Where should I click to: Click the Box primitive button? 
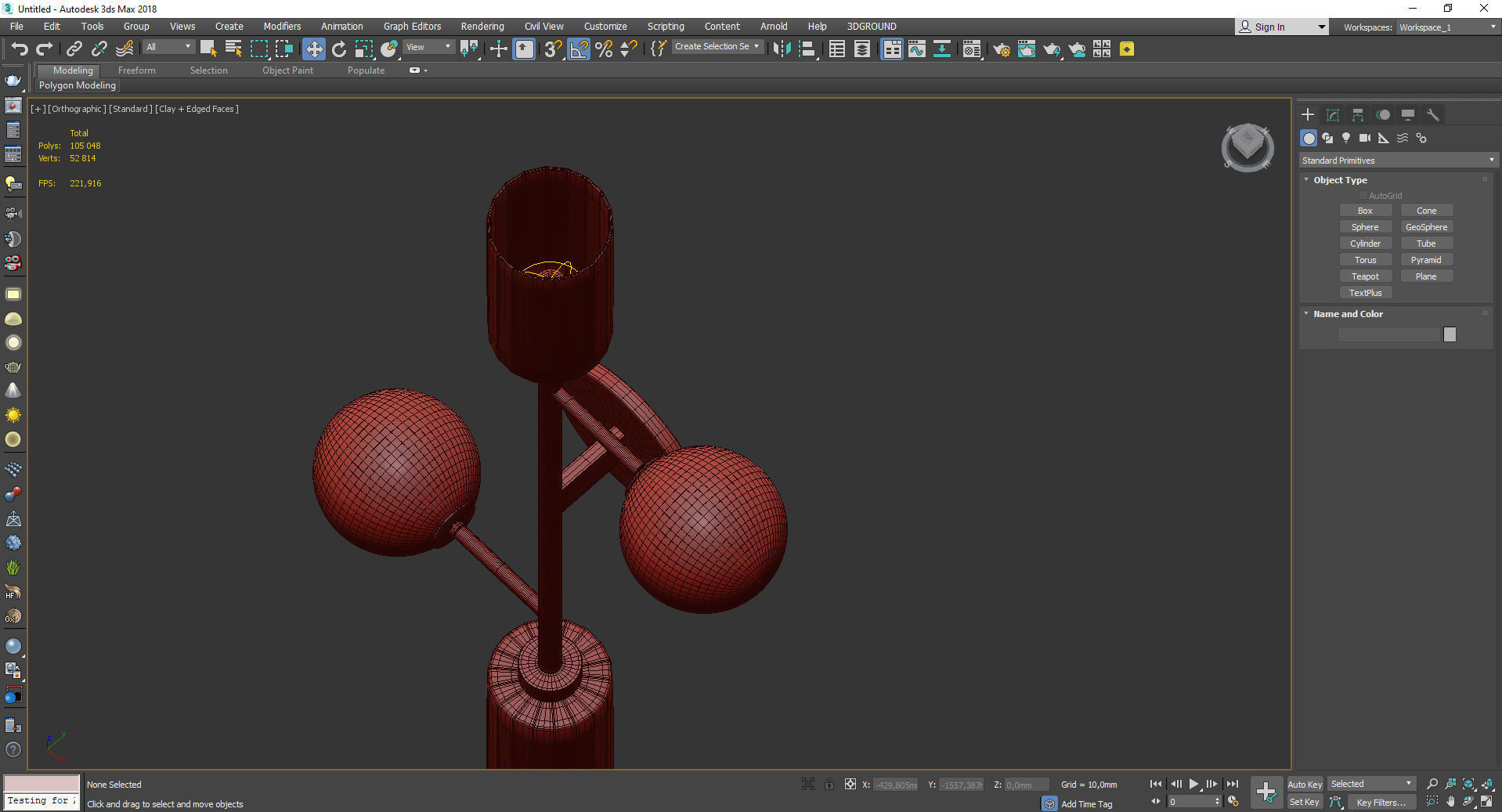coord(1365,211)
